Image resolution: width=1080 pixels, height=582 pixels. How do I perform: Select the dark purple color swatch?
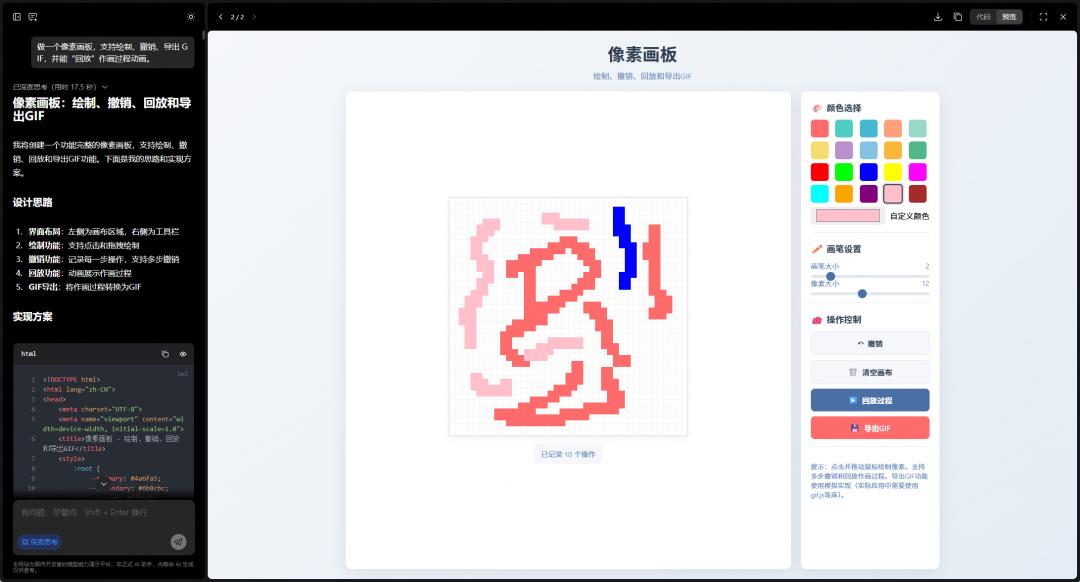(869, 194)
